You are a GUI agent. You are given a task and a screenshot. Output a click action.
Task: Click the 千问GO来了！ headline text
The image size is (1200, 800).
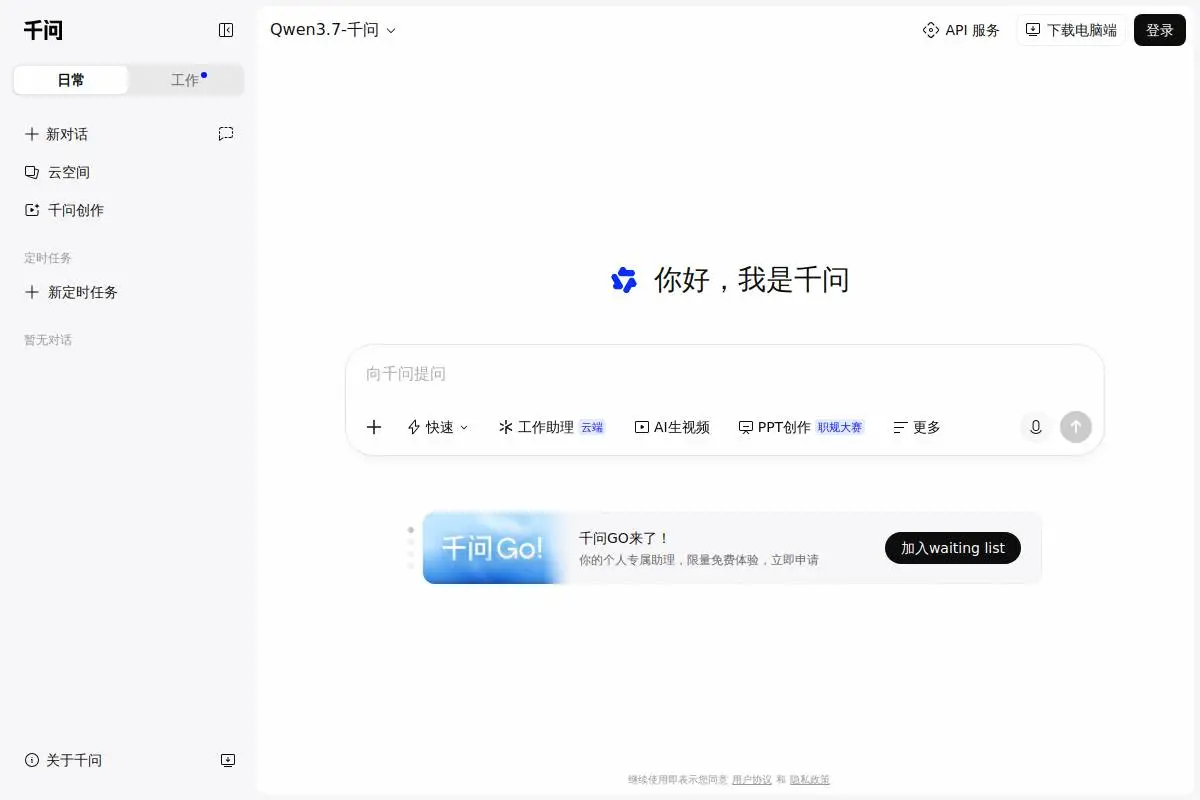pyautogui.click(x=624, y=538)
